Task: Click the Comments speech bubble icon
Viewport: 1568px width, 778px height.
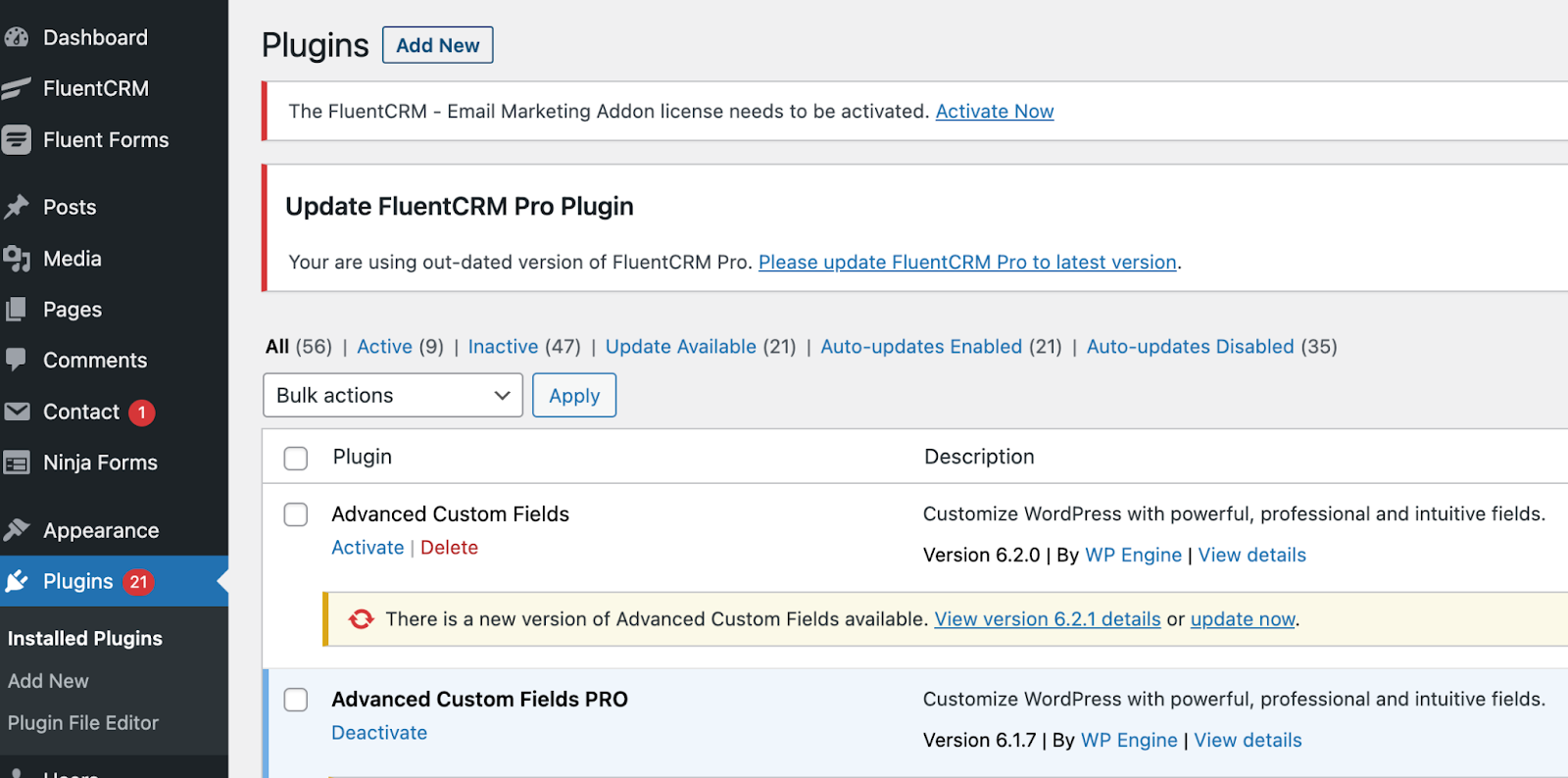Action: pyautogui.click(x=17, y=361)
